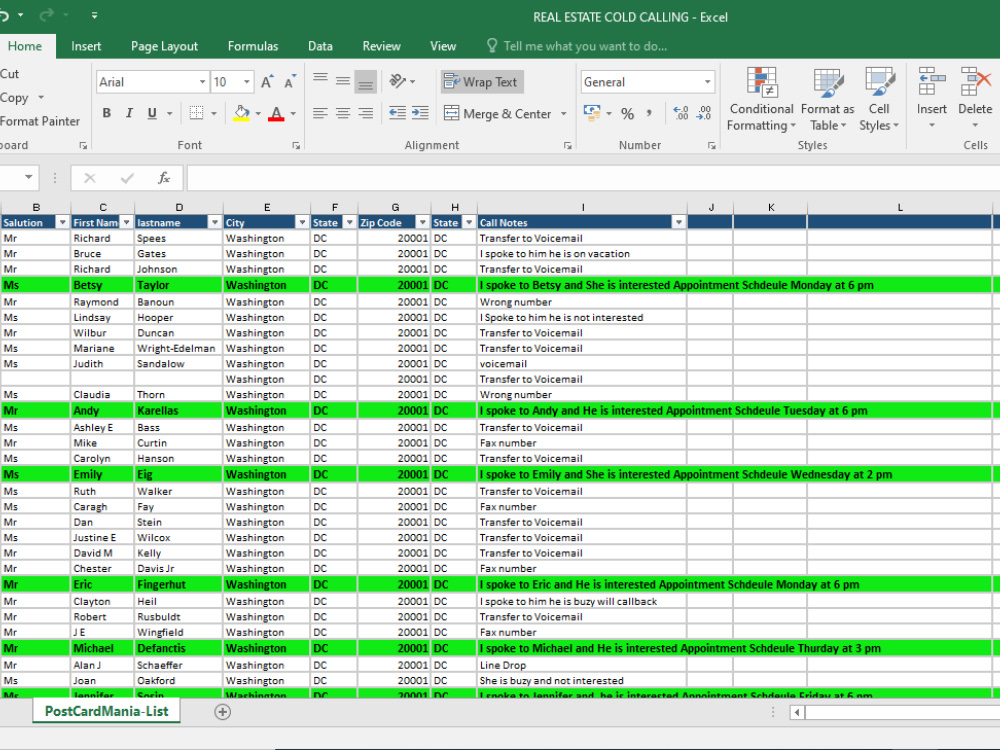Toggle Wrap Text
Viewport: 1000px width, 750px height.
click(482, 82)
